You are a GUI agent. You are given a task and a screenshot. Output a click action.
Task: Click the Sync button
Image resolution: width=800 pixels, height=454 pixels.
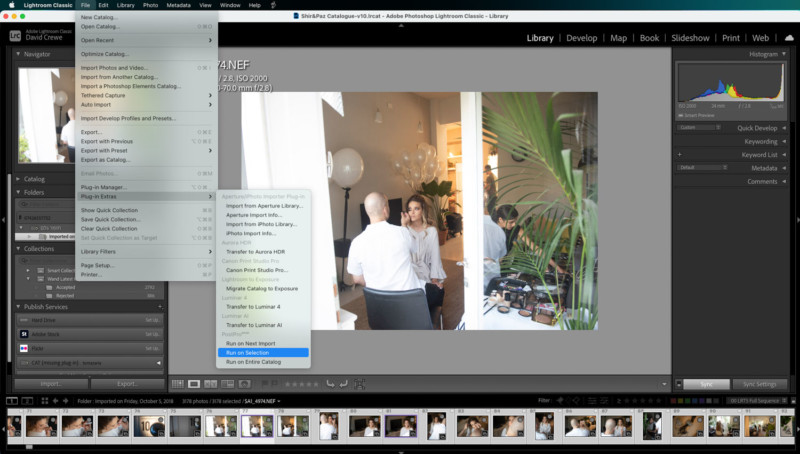click(706, 384)
